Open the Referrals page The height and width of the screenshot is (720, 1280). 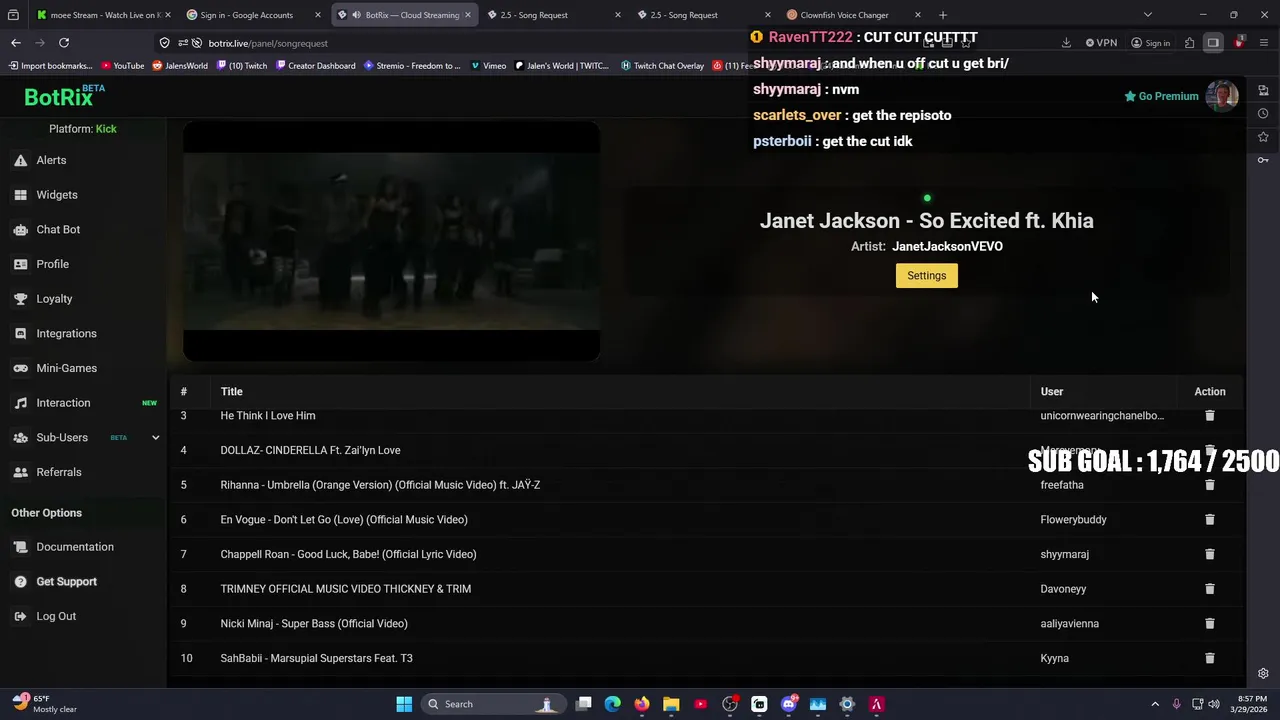(58, 472)
